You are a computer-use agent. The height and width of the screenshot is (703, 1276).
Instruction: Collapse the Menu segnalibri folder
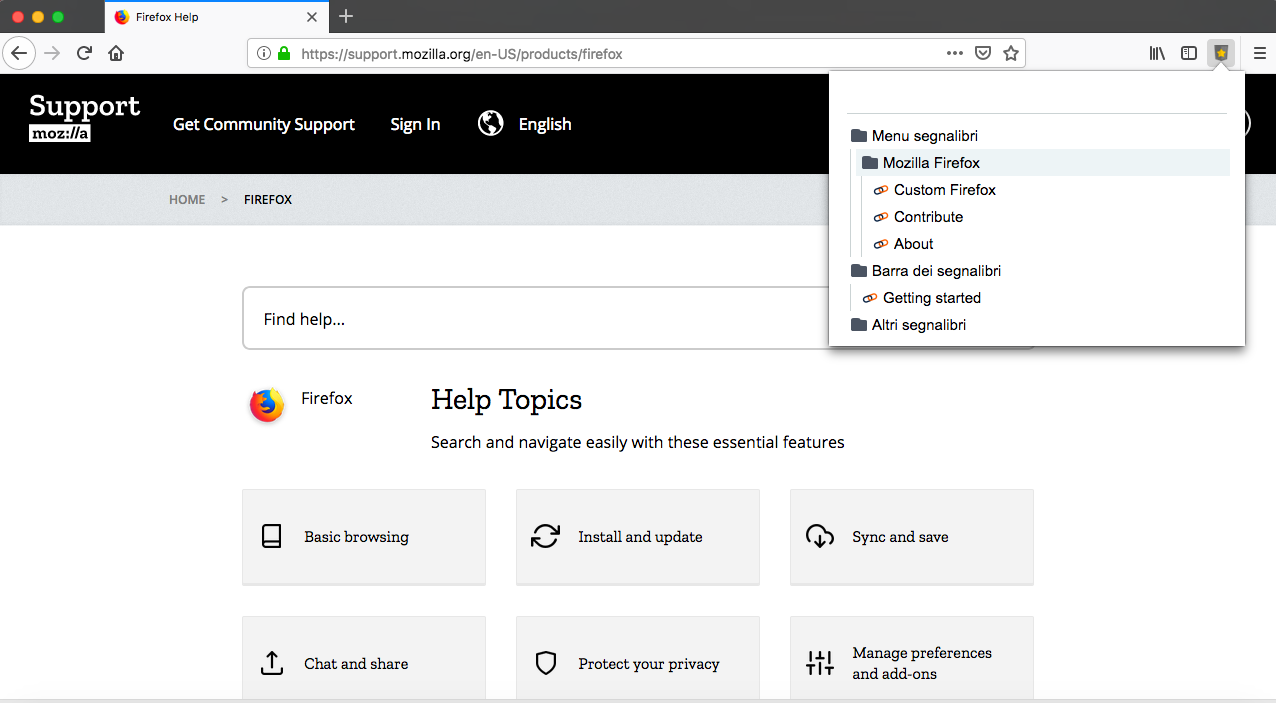[924, 136]
